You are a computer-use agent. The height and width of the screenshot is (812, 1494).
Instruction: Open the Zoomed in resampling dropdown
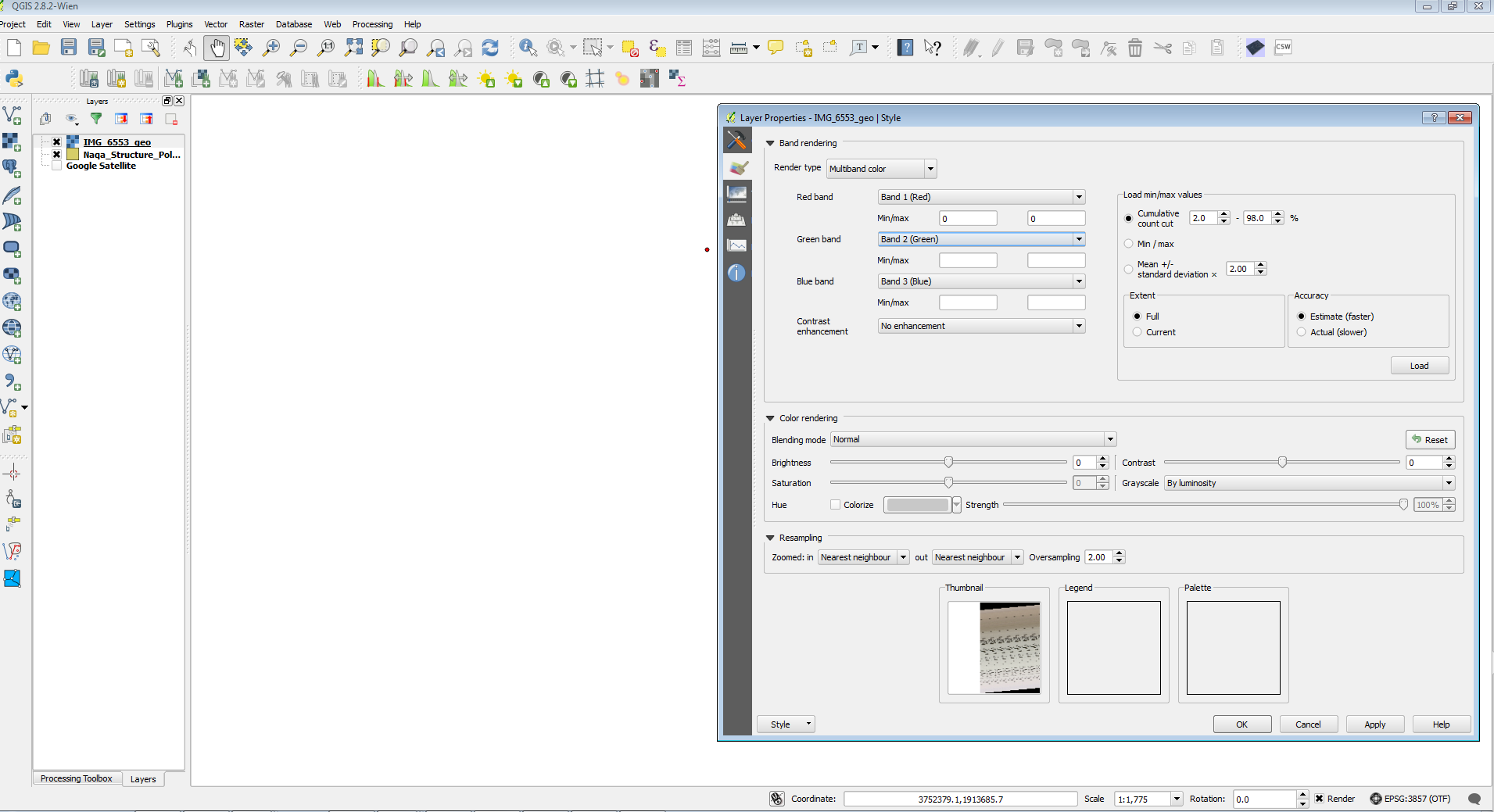coord(863,557)
